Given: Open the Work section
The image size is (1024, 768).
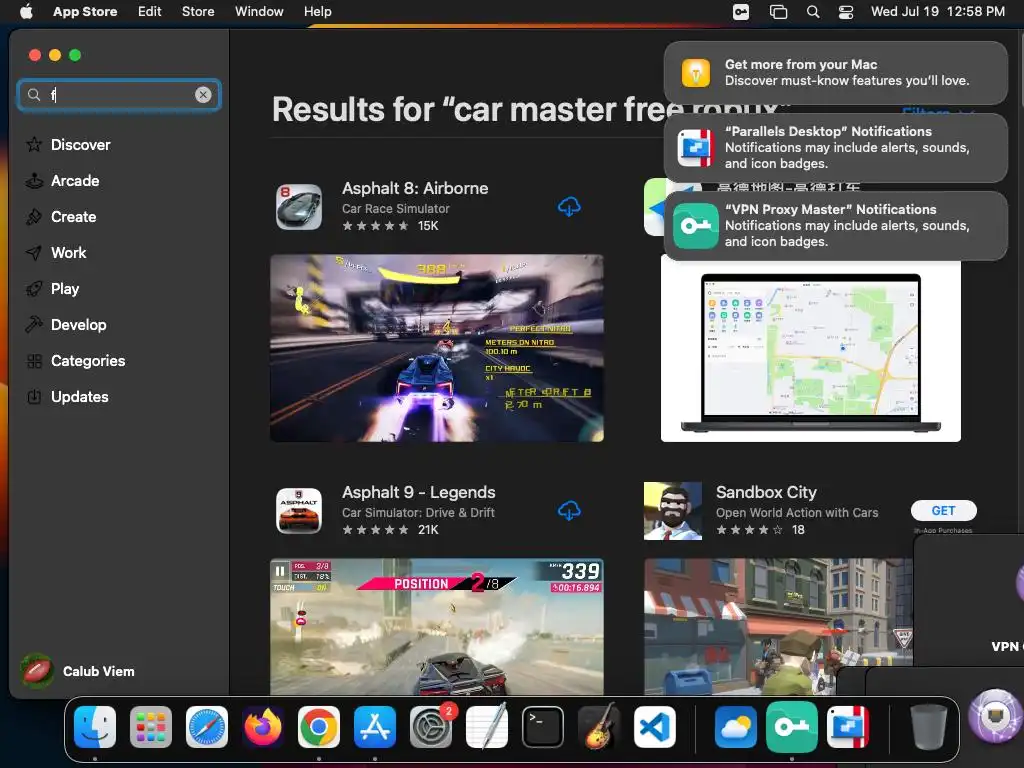Looking at the screenshot, I should (x=56, y=253).
